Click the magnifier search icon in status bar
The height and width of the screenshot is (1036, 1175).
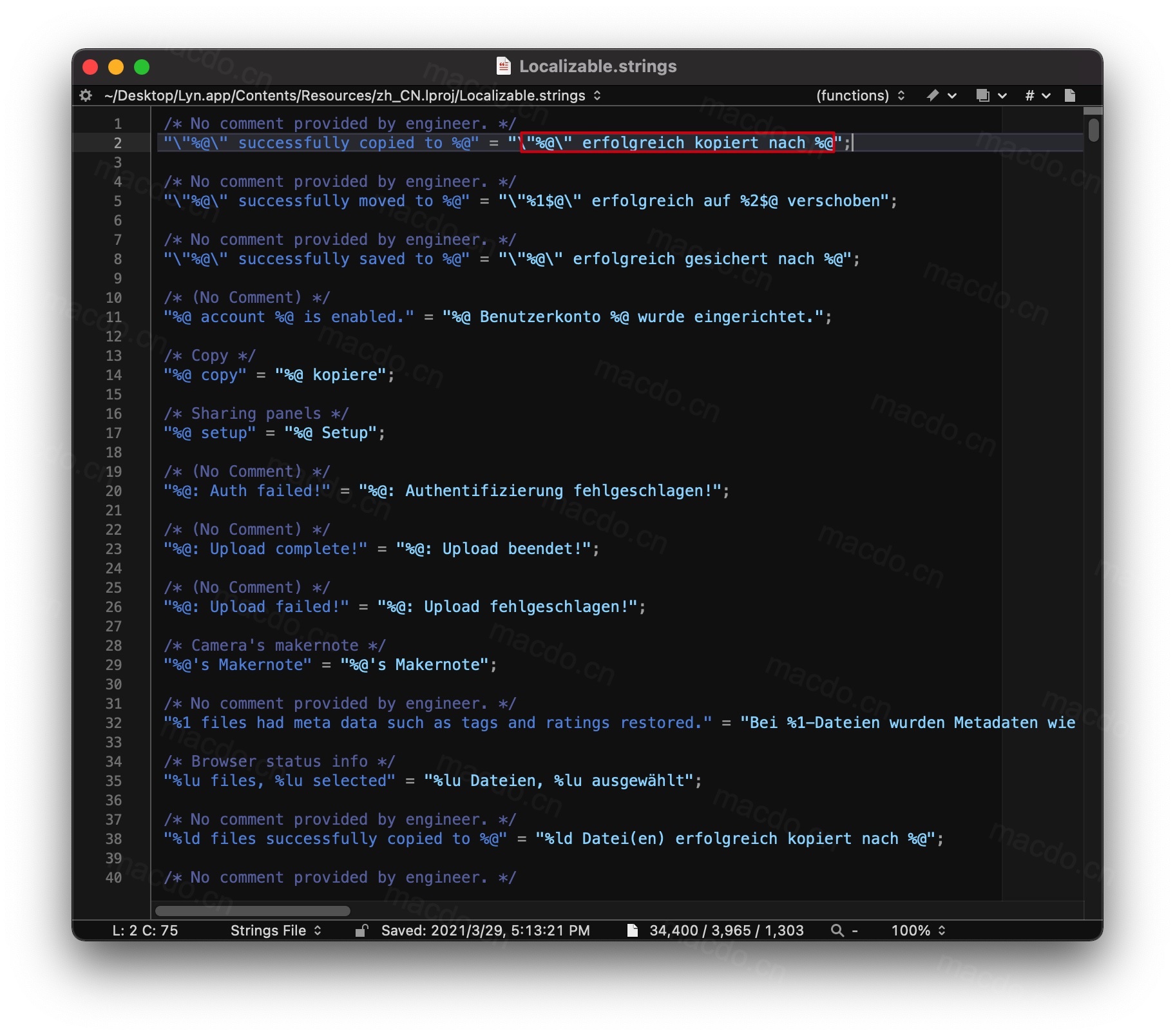click(x=837, y=930)
